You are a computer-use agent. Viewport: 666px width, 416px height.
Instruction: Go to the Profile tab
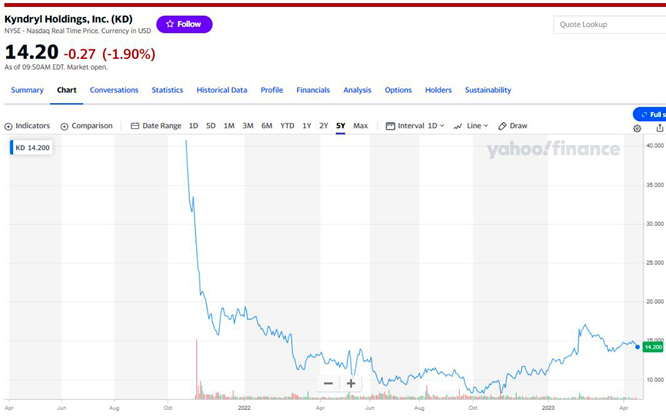click(x=272, y=90)
